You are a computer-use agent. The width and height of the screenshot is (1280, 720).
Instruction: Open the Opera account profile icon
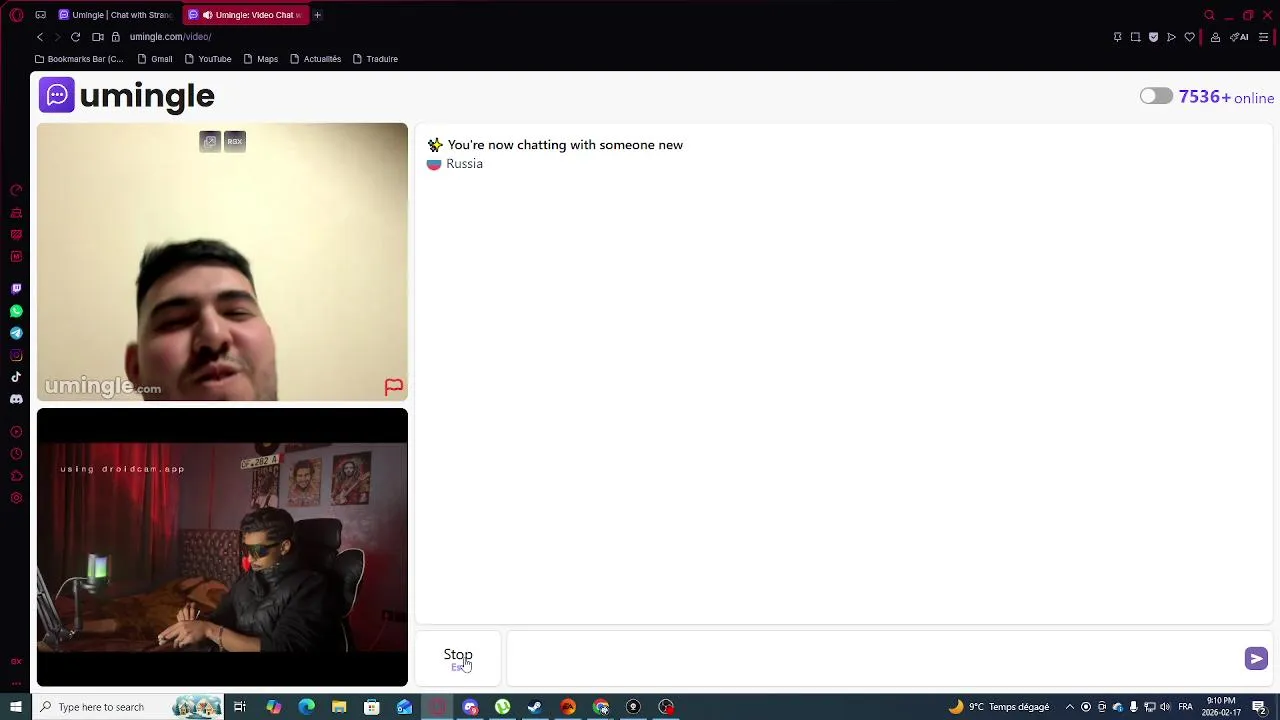click(x=1215, y=37)
